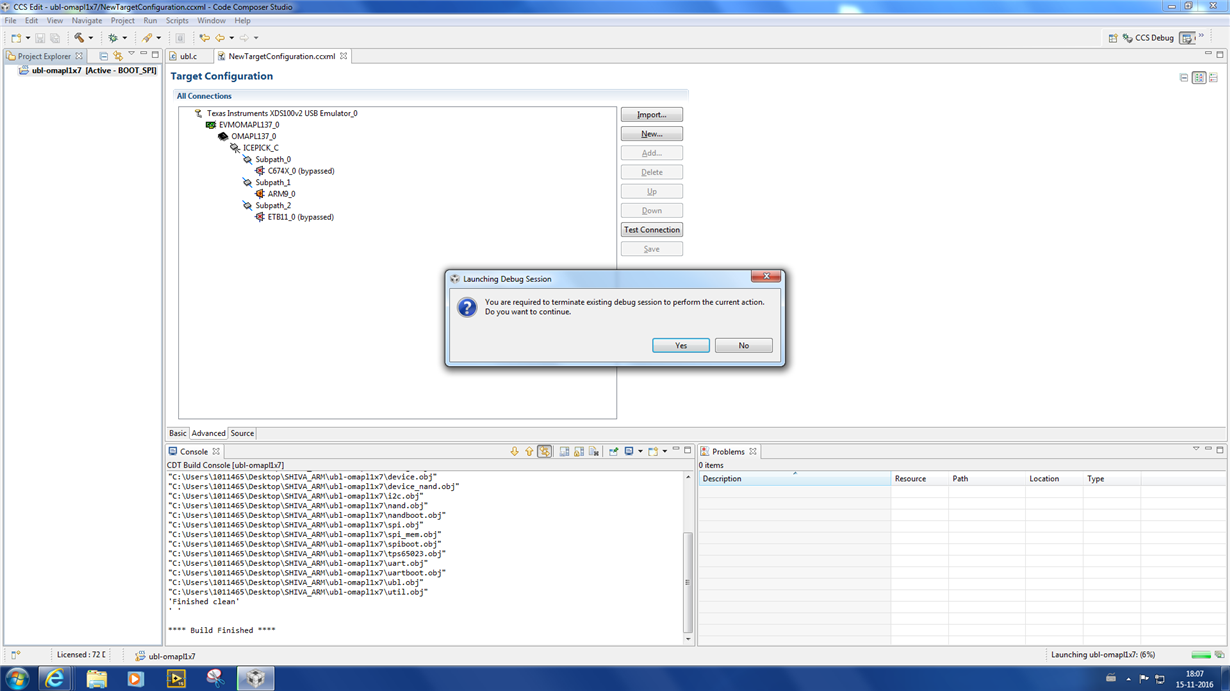Click Collapse All in Project Explorer

click(104, 56)
